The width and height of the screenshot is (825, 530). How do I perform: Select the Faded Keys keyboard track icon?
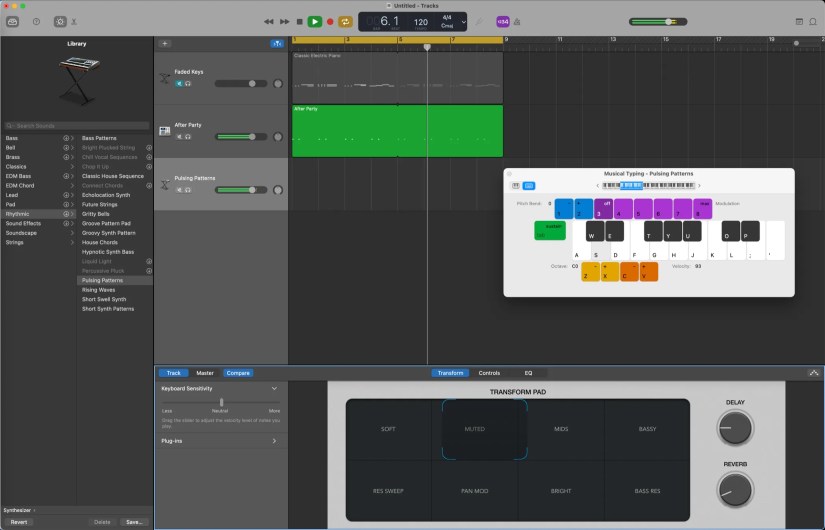(165, 78)
